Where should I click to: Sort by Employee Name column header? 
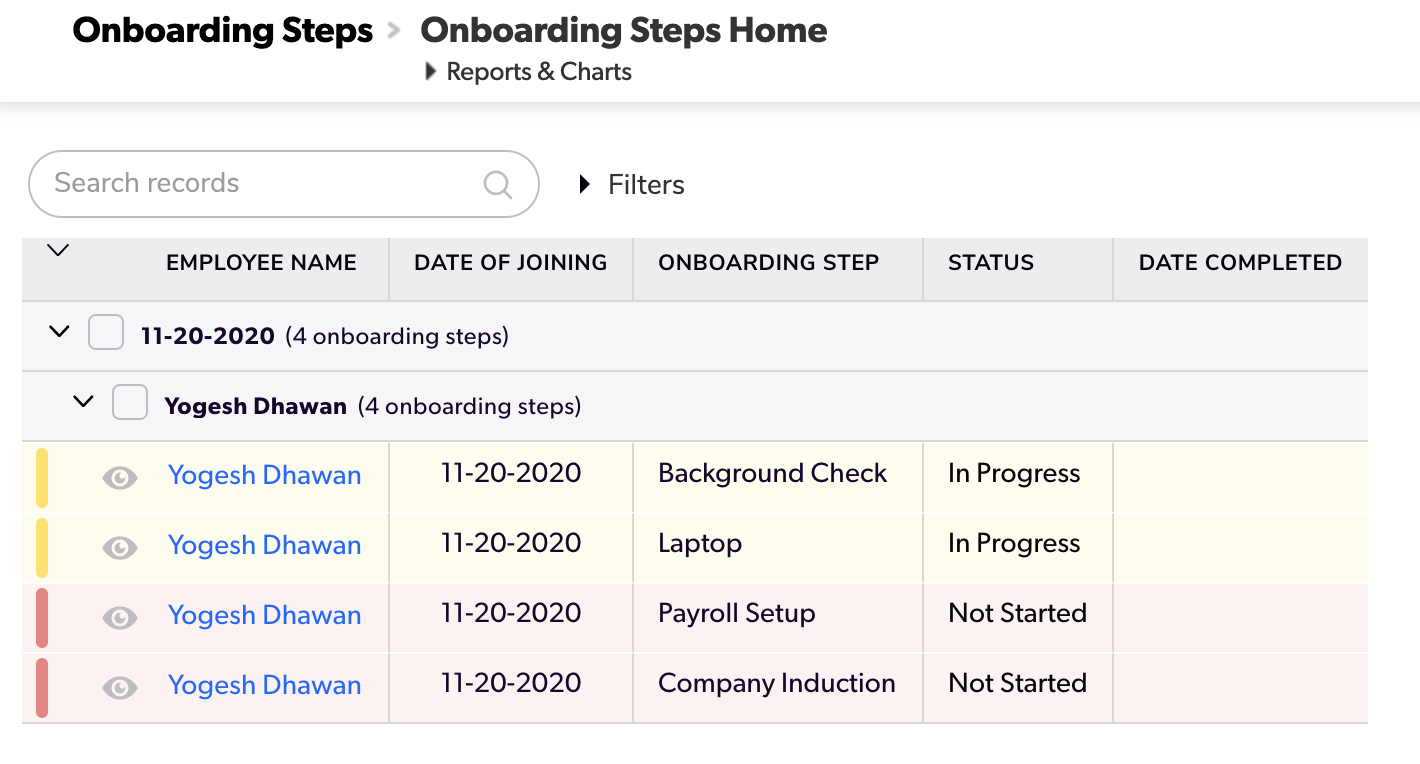[x=261, y=263]
